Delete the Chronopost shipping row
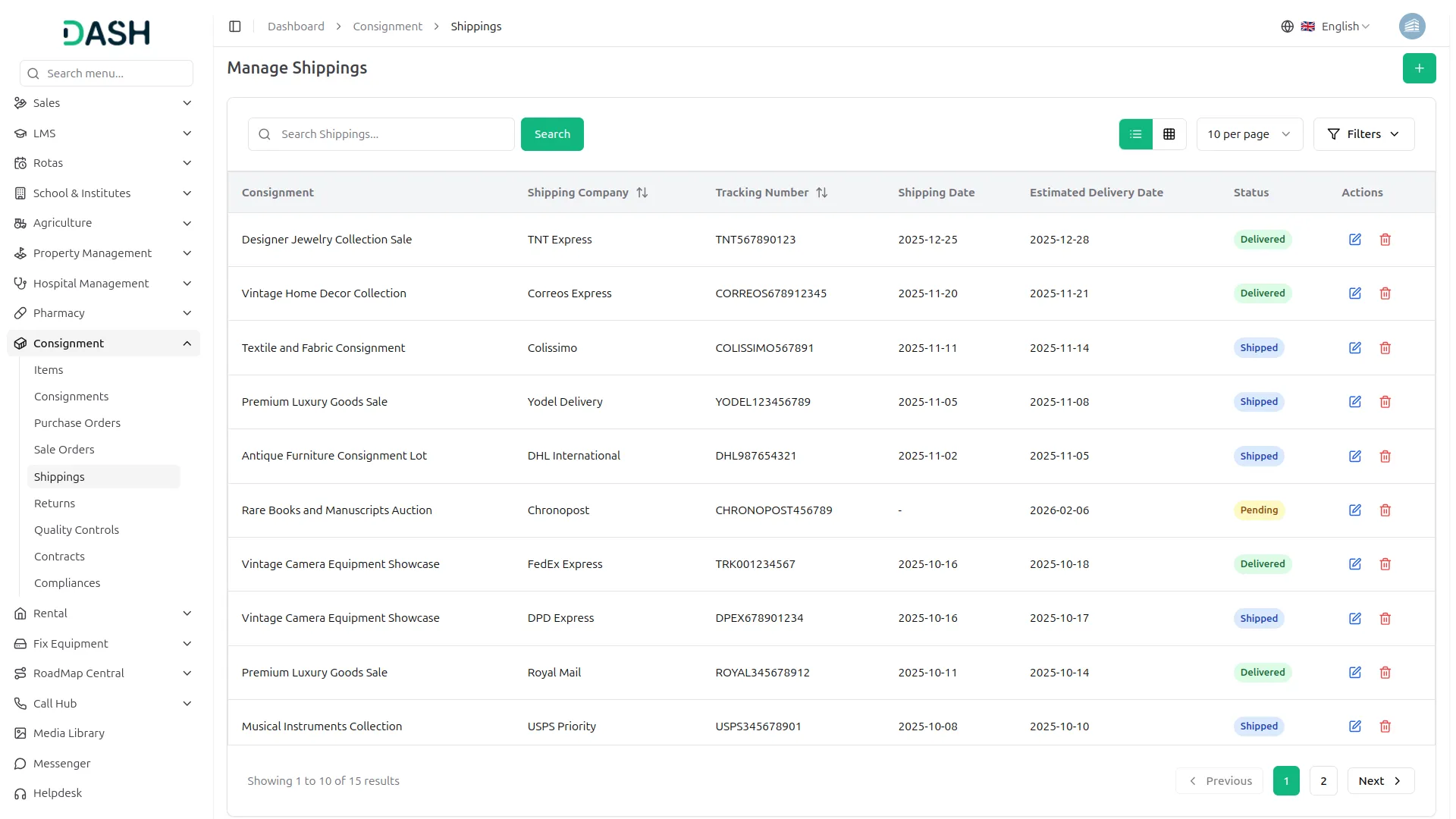1456x819 pixels. 1385,510
